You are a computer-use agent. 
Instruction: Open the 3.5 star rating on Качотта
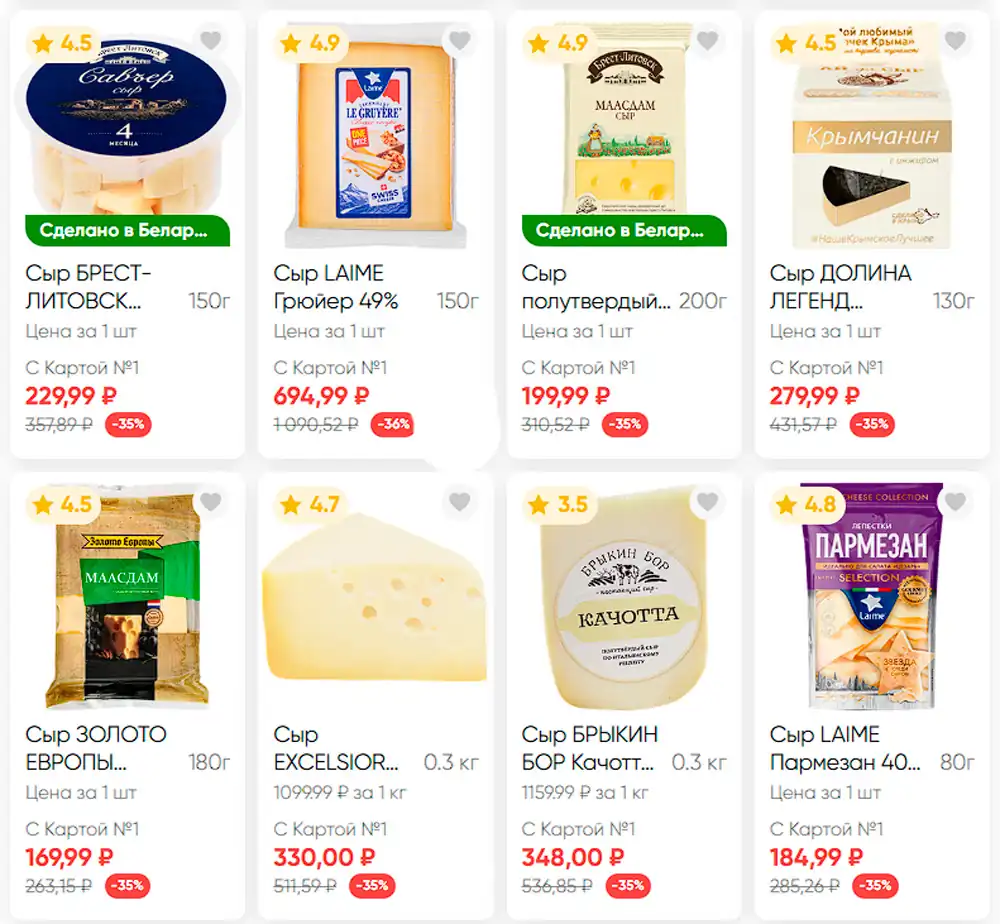tap(559, 505)
